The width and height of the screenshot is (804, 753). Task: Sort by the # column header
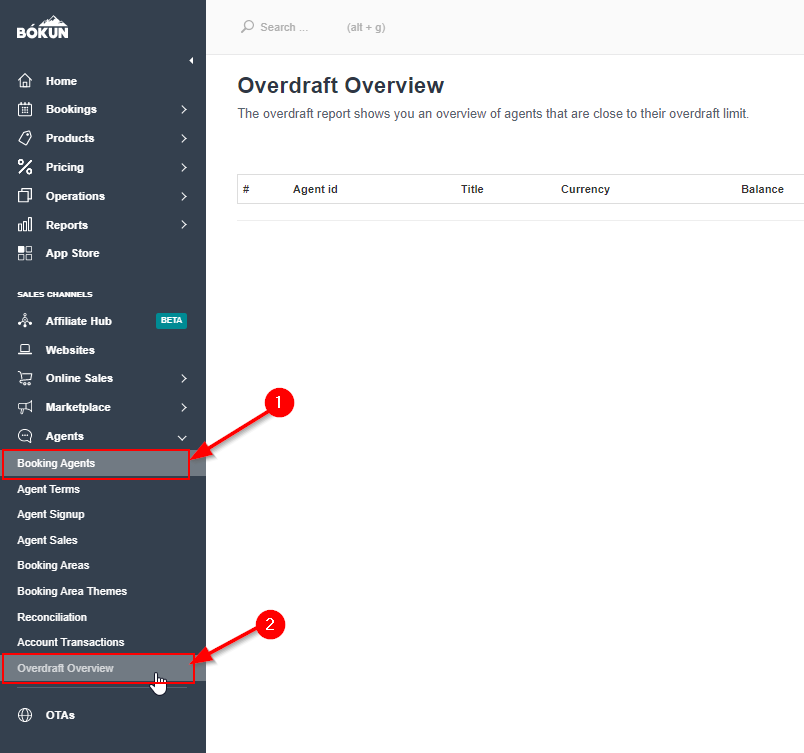[x=246, y=189]
